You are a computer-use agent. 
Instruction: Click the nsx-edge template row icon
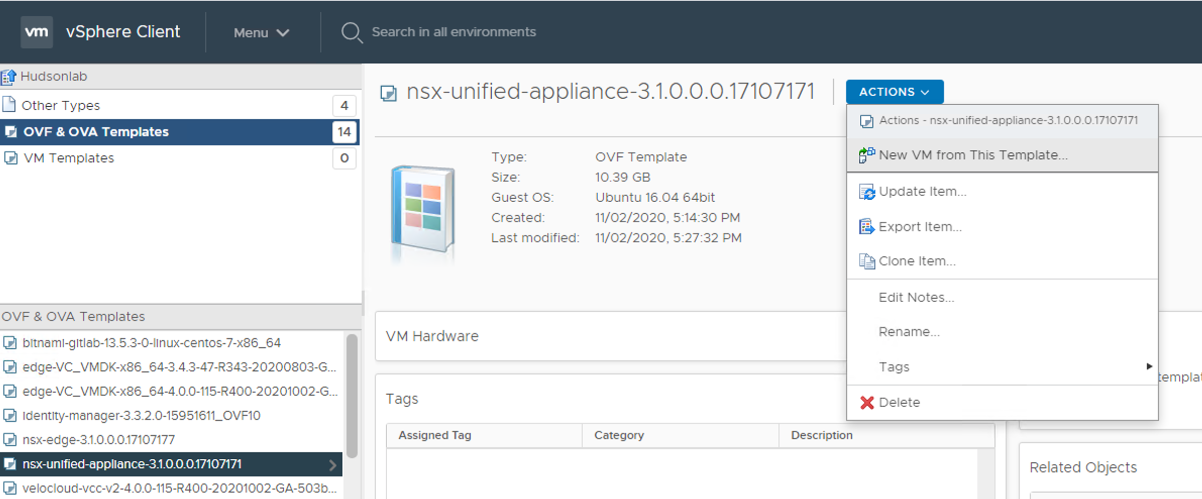11,439
